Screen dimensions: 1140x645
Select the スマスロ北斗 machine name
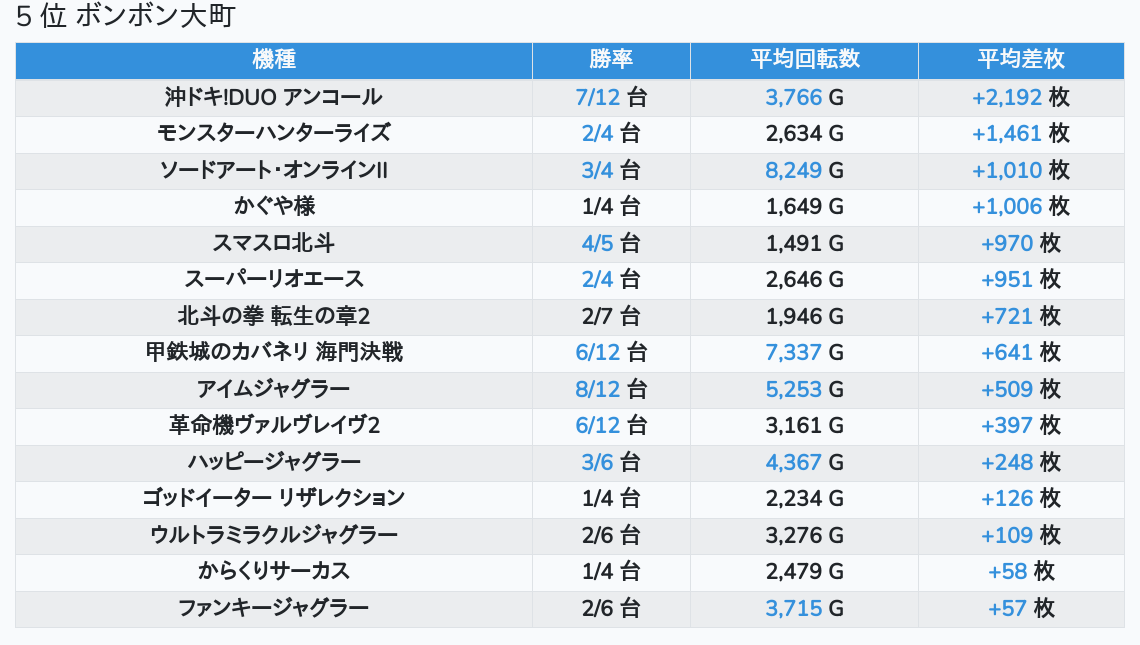[274, 243]
